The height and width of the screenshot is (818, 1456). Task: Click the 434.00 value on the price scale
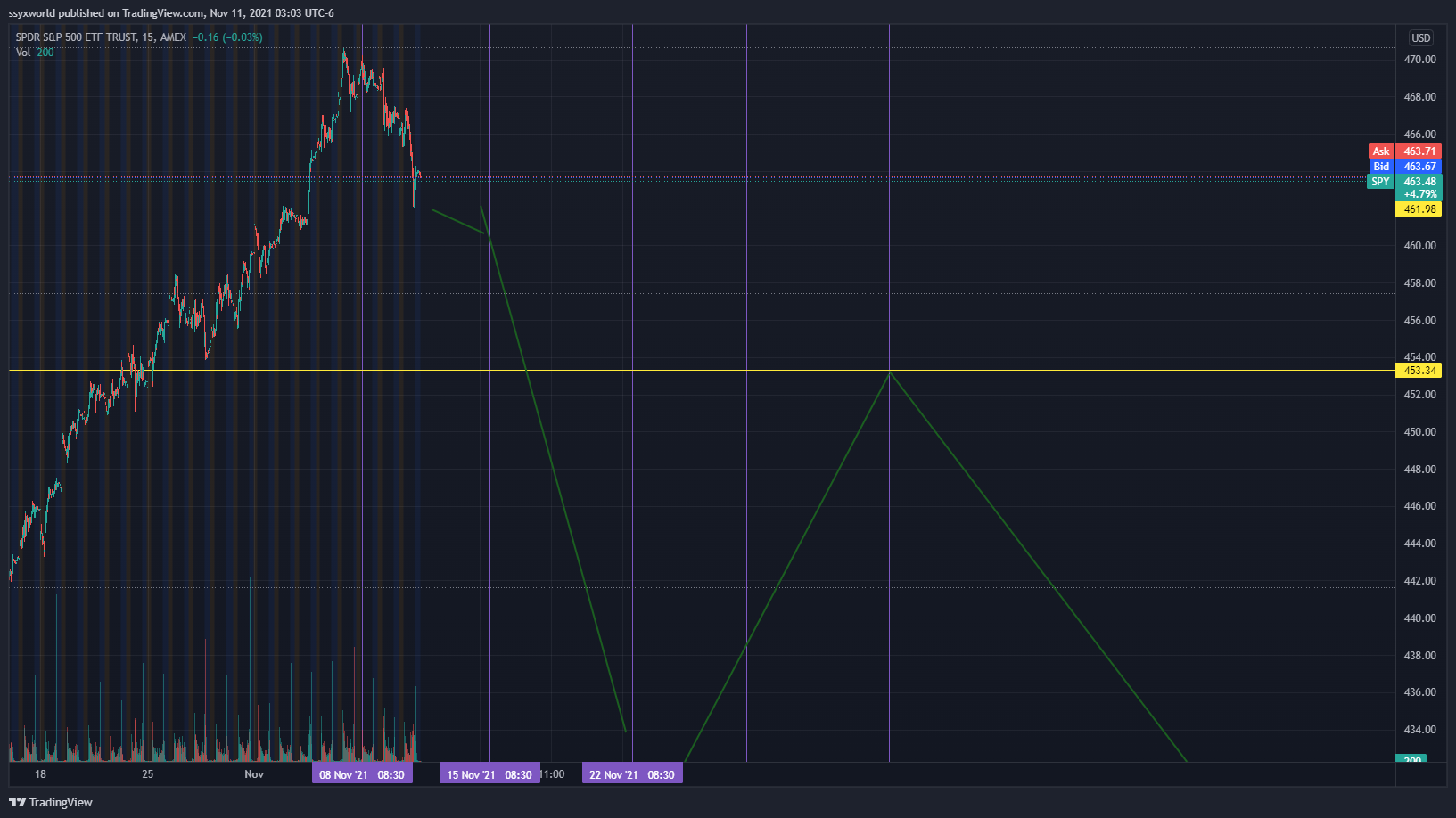pos(1419,730)
